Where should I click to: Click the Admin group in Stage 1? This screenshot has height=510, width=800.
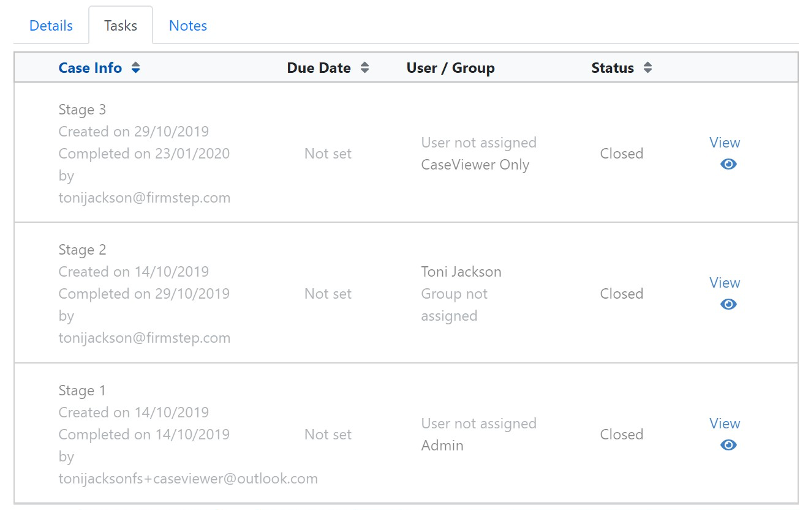pos(442,445)
